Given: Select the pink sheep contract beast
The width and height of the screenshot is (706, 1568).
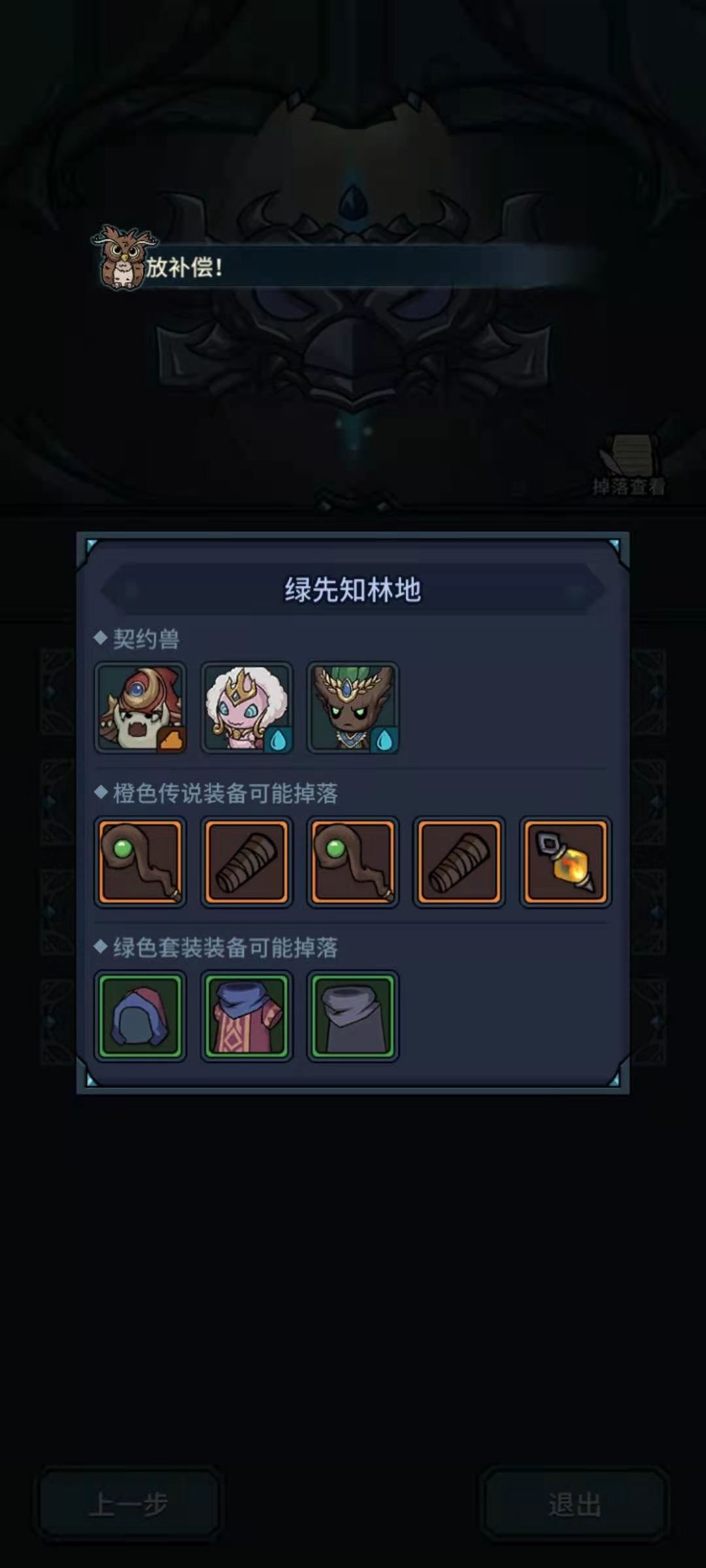Looking at the screenshot, I should coord(247,708).
